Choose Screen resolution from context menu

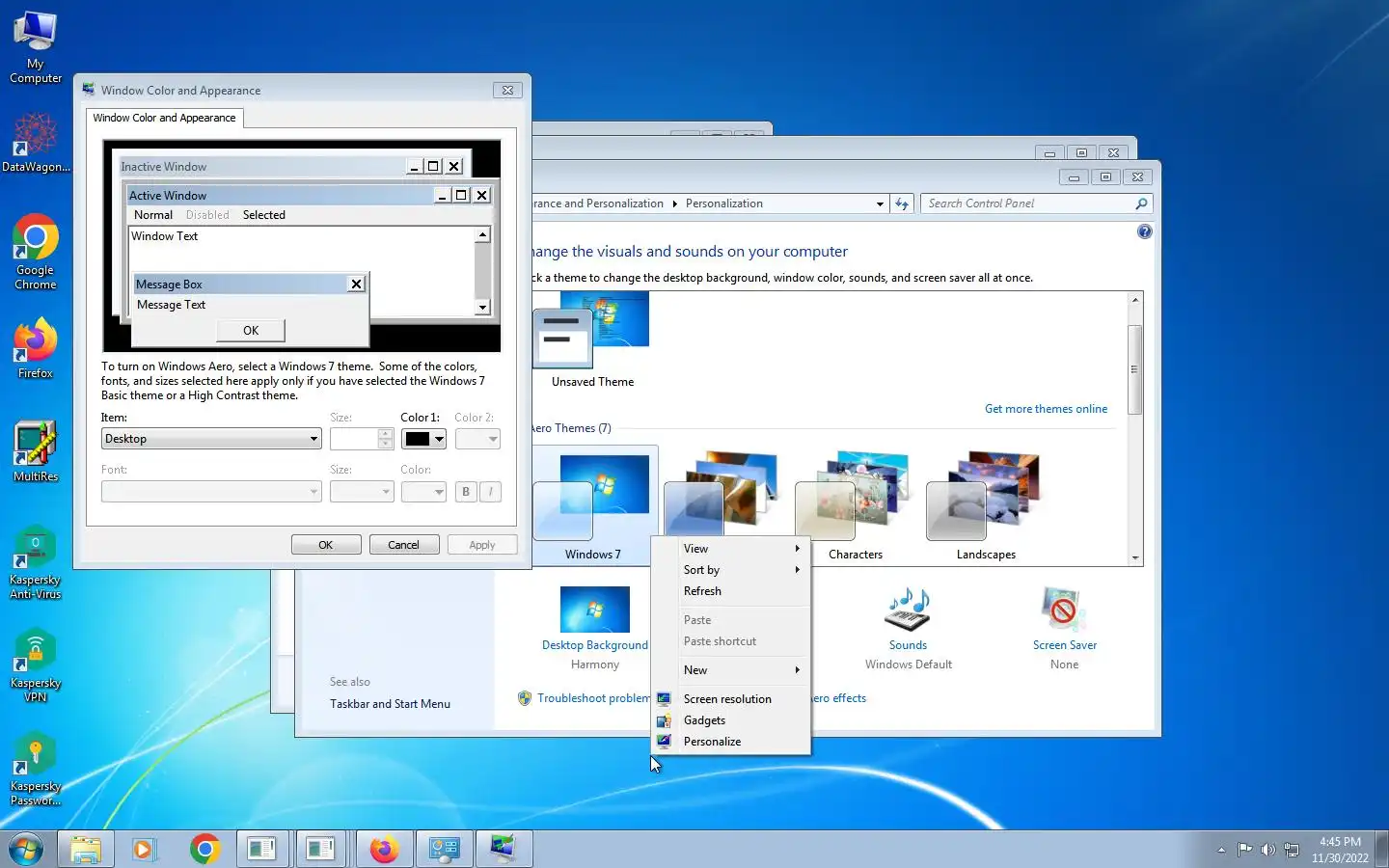(x=731, y=699)
